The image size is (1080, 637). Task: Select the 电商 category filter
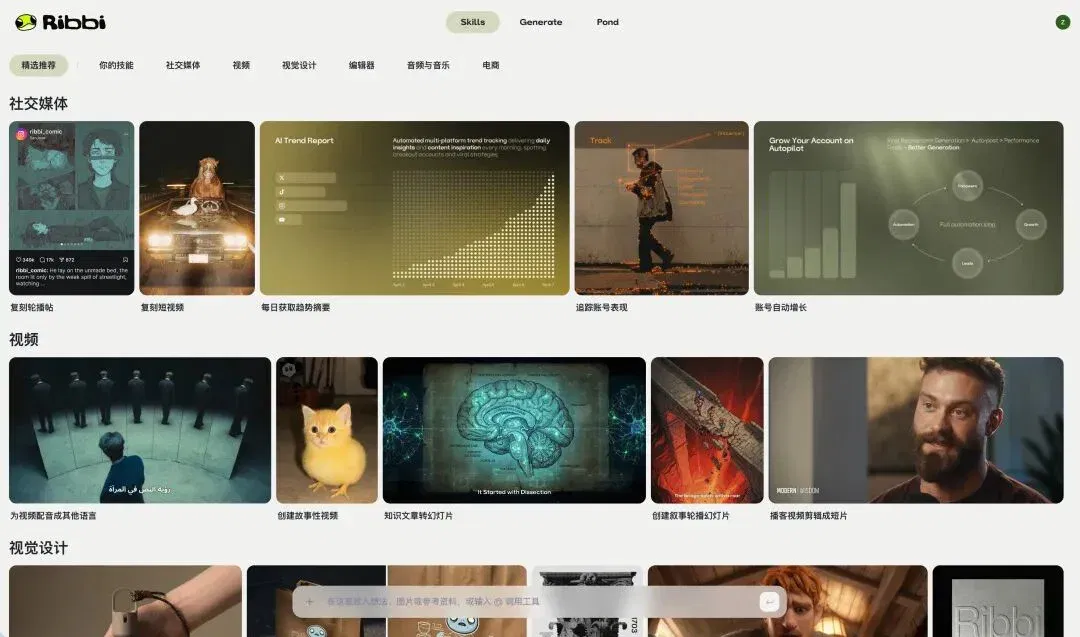click(x=490, y=65)
